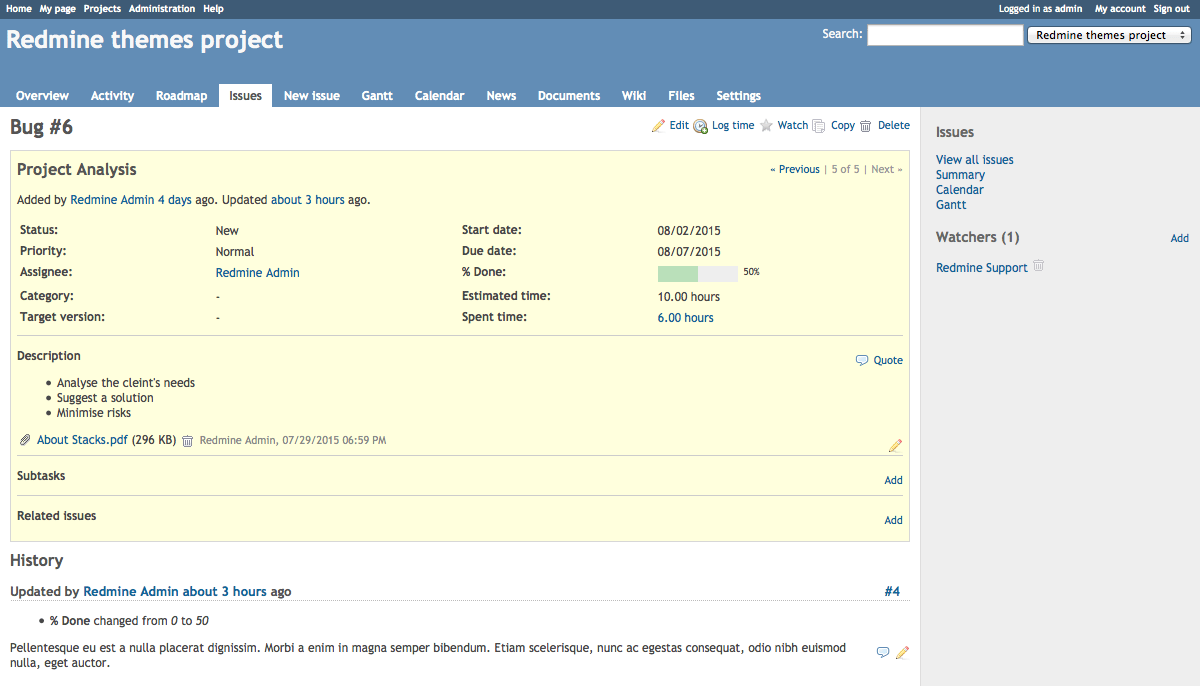1200x686 pixels.
Task: Go to the Documents tab
Action: point(569,96)
